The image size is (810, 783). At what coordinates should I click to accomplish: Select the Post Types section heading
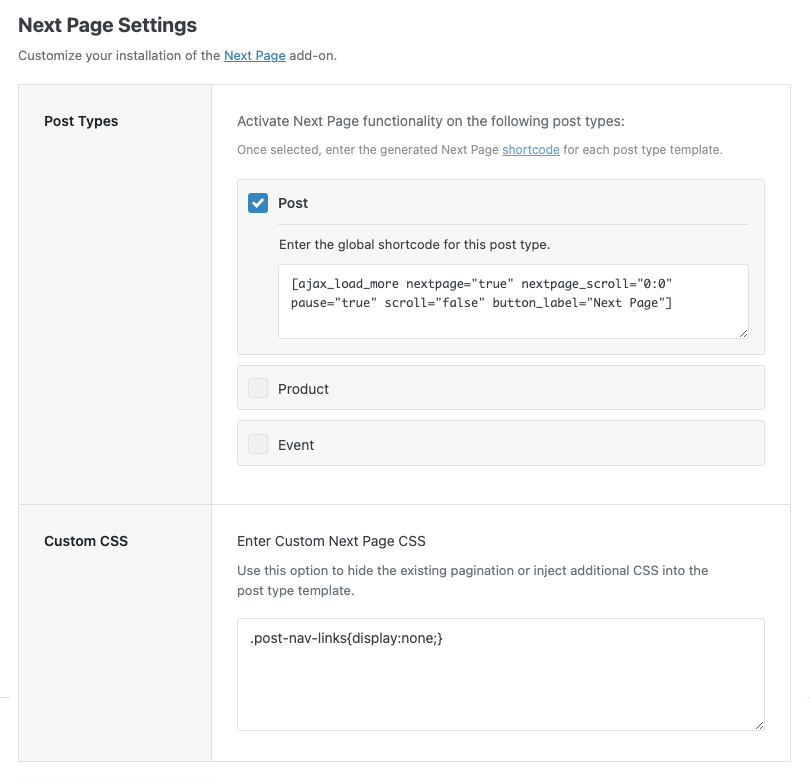tap(81, 121)
